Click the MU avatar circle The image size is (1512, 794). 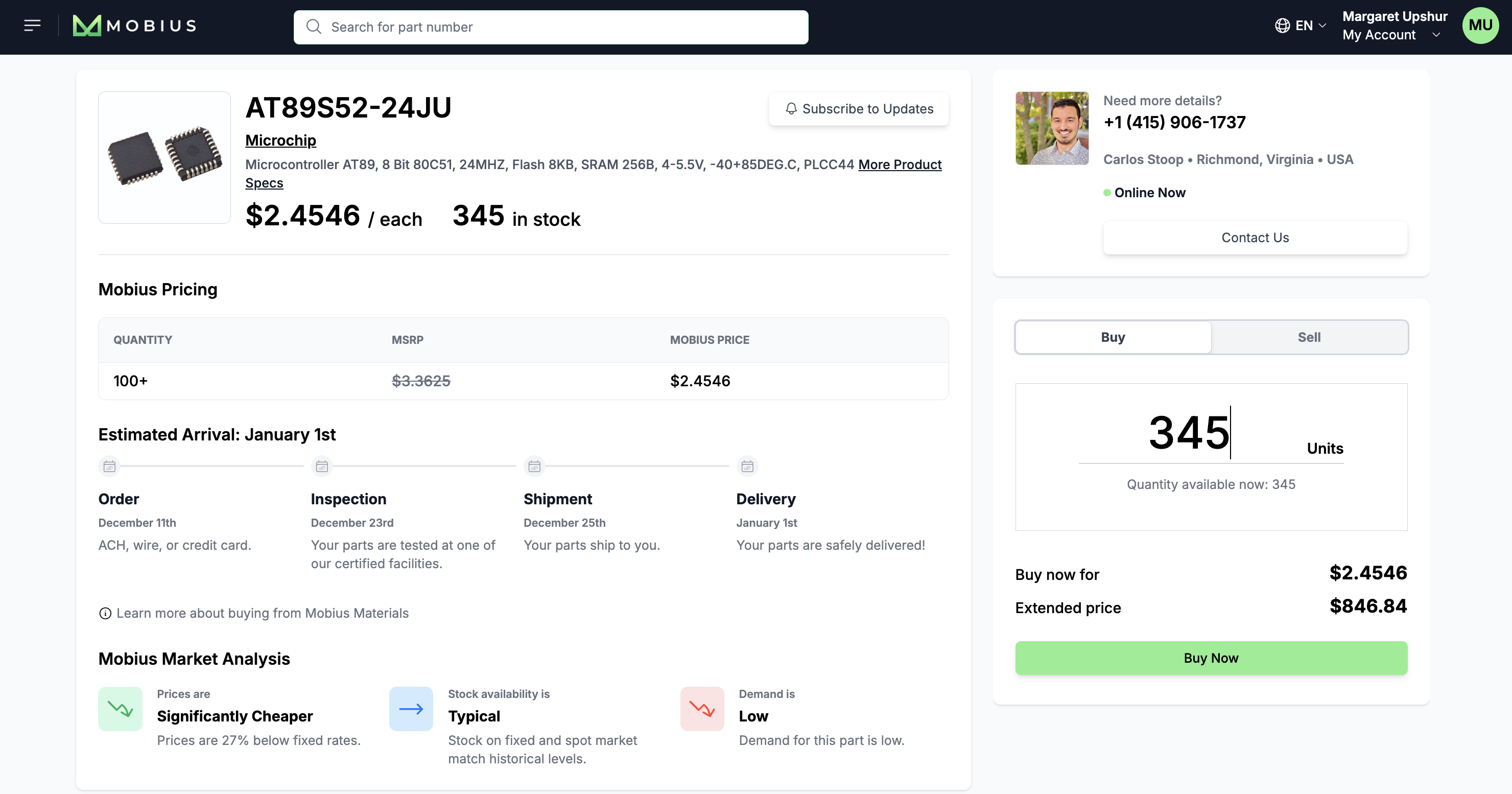pos(1480,26)
